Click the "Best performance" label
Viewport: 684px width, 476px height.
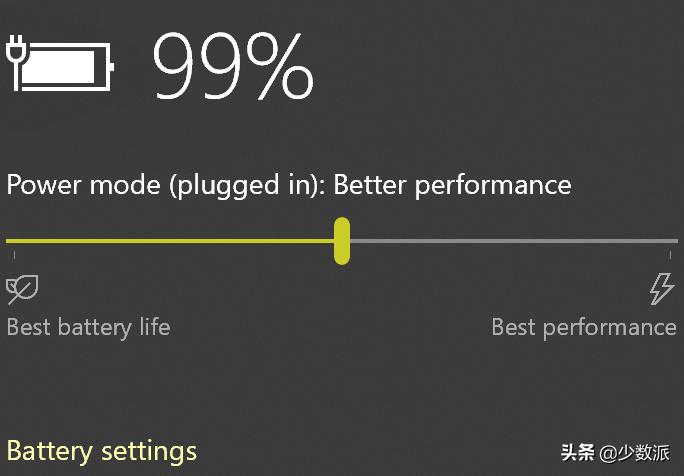click(583, 327)
